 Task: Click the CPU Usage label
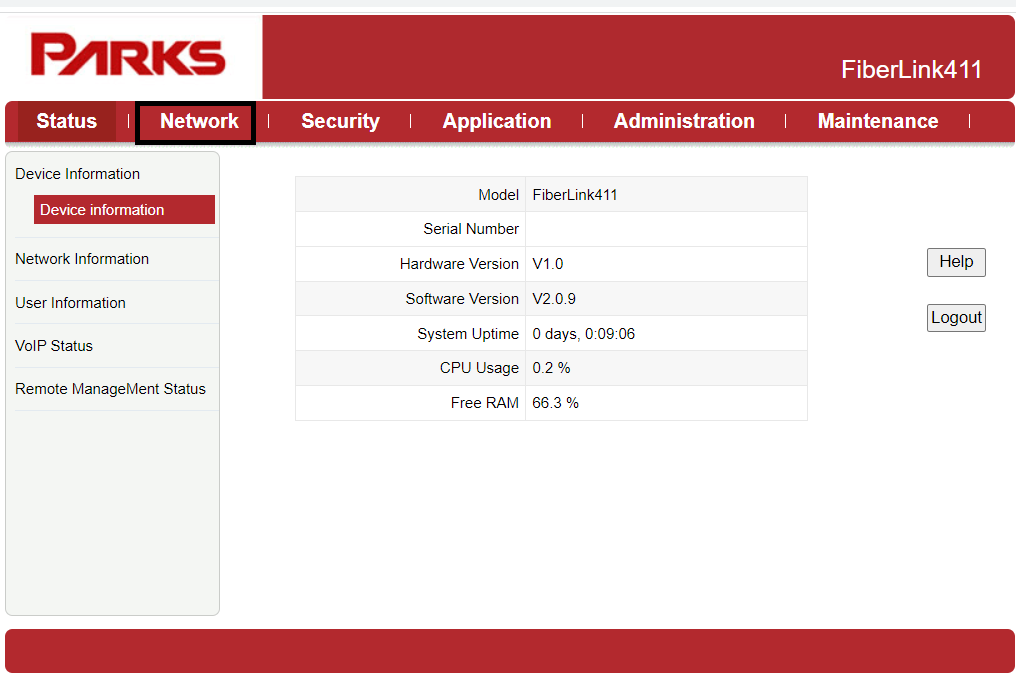click(x=479, y=368)
